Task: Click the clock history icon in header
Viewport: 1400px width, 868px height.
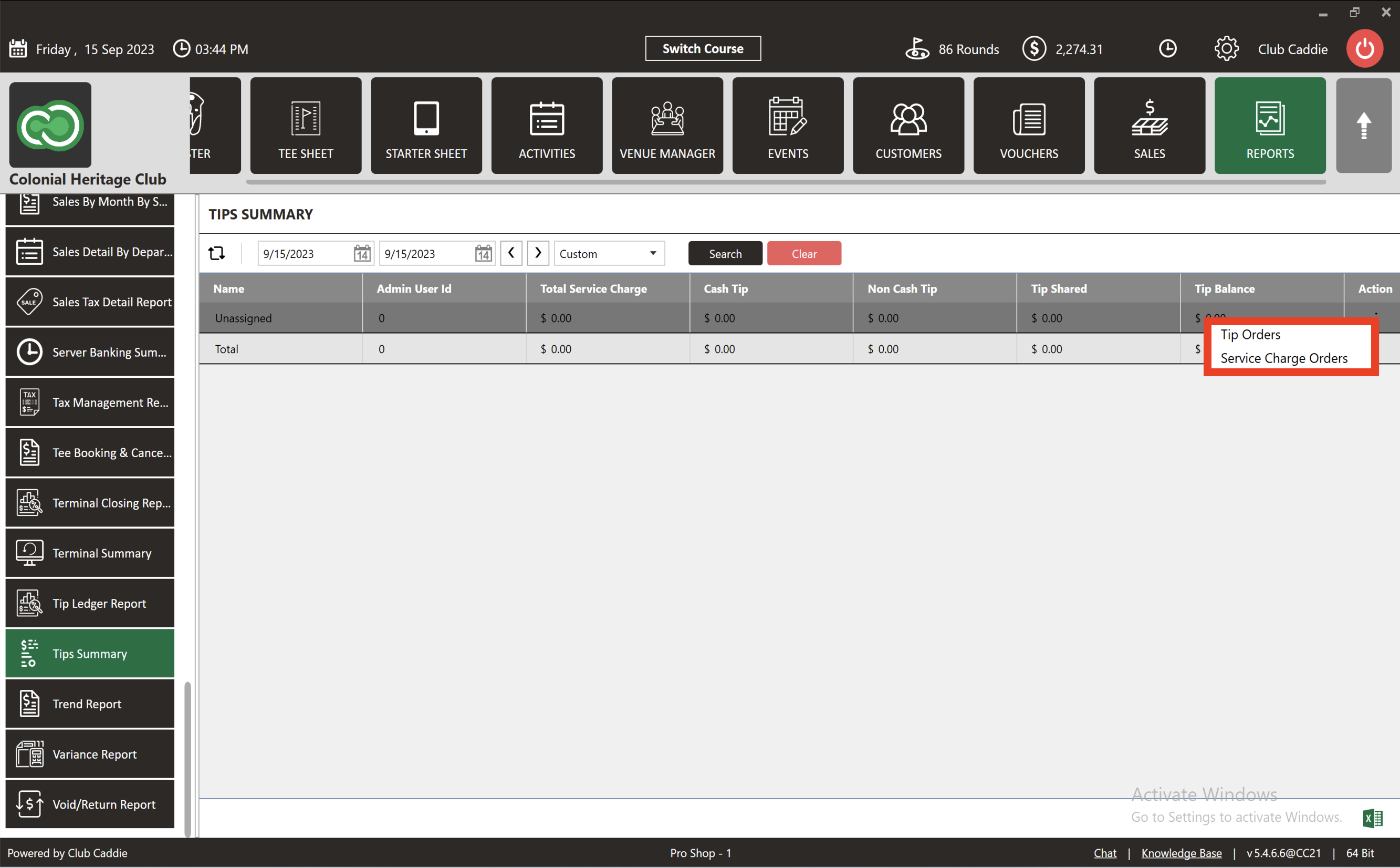Action: [x=1167, y=49]
